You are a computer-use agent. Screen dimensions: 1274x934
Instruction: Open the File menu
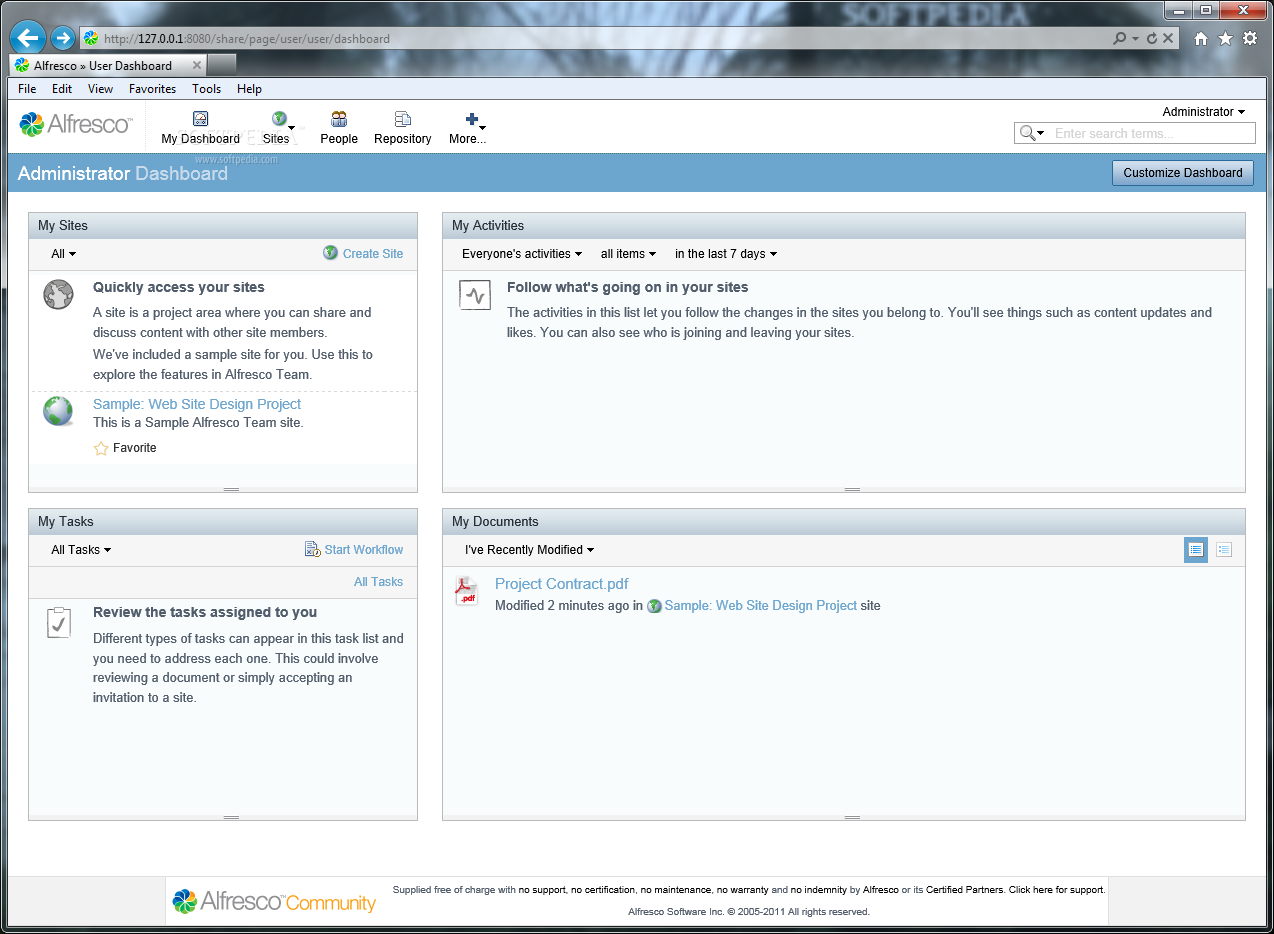tap(27, 89)
